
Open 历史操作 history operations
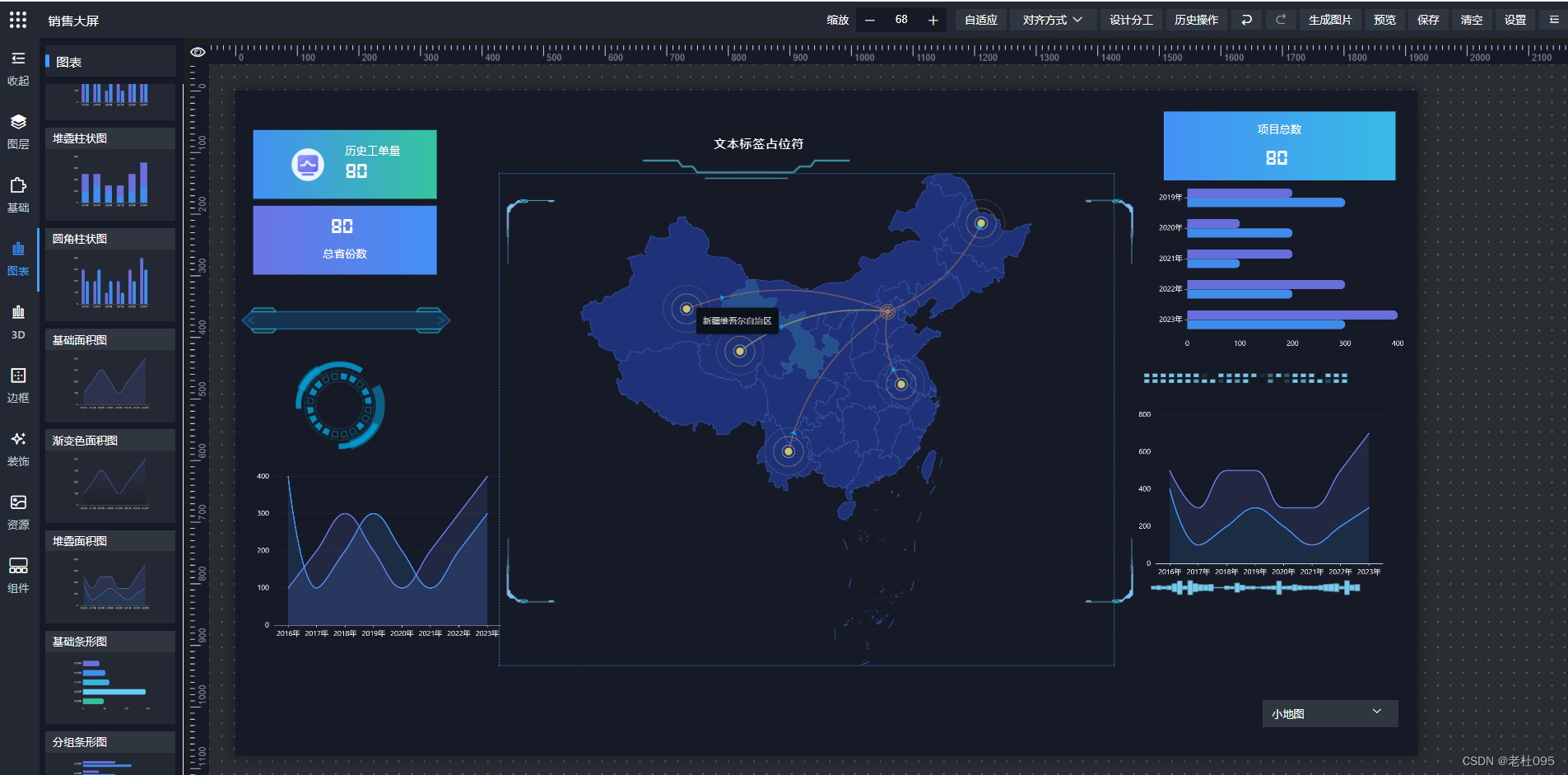pos(1196,20)
